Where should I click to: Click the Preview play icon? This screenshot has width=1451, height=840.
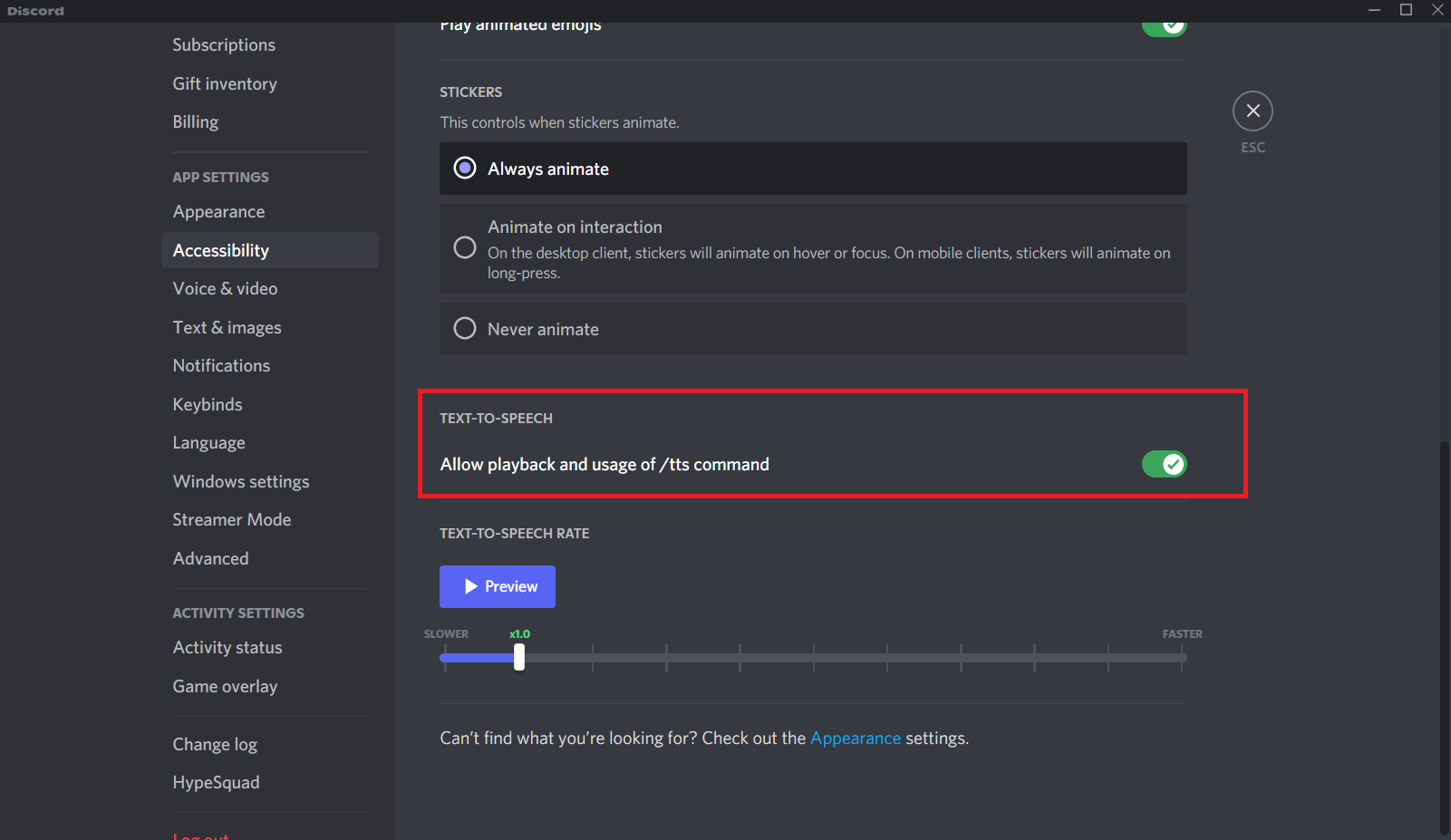(471, 585)
